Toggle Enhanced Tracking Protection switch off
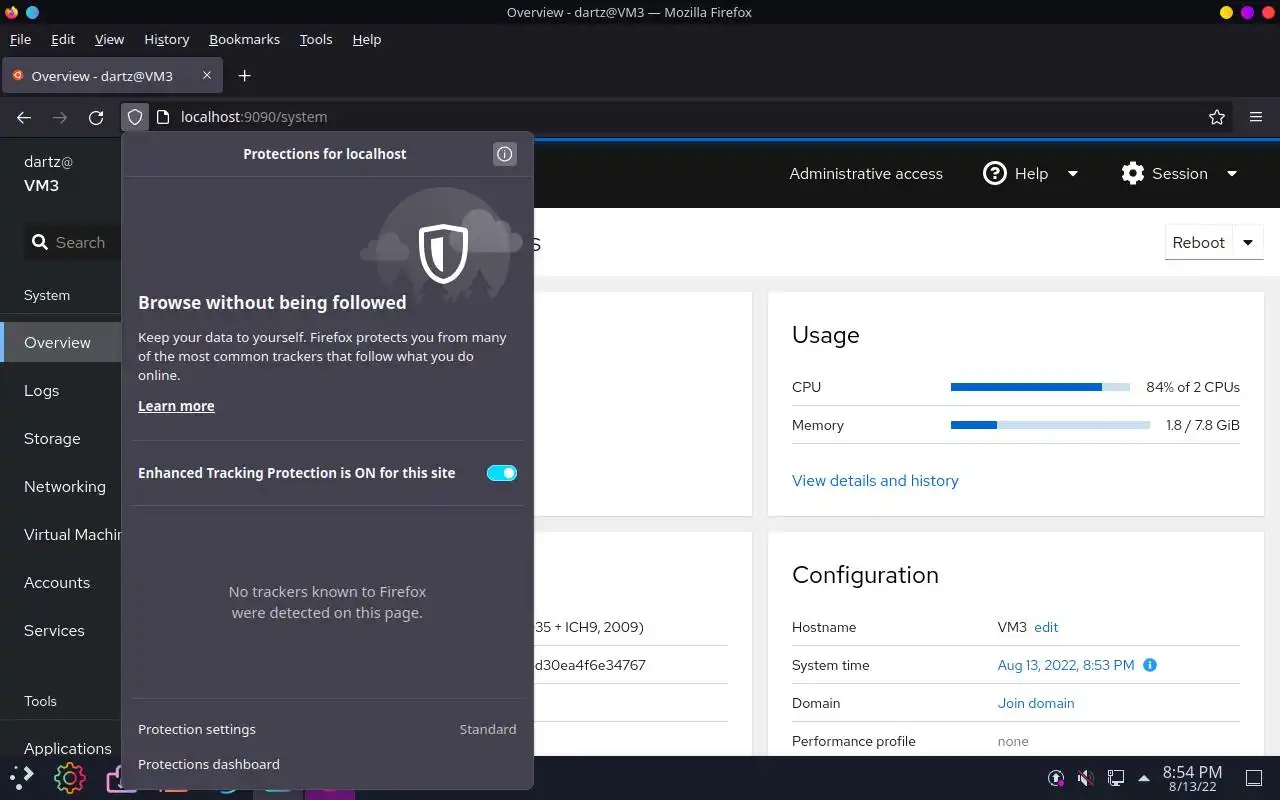The image size is (1280, 800). pos(502,473)
